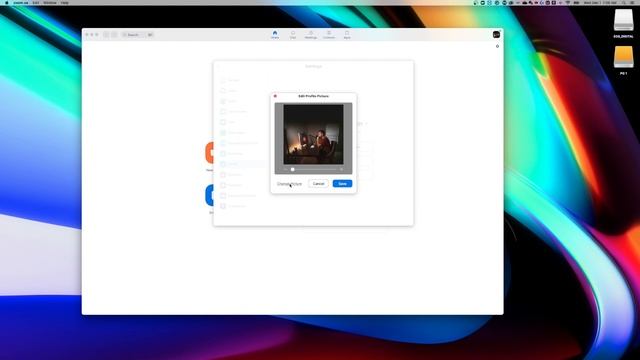Click the battery icon in menu bar

pos(577,2)
